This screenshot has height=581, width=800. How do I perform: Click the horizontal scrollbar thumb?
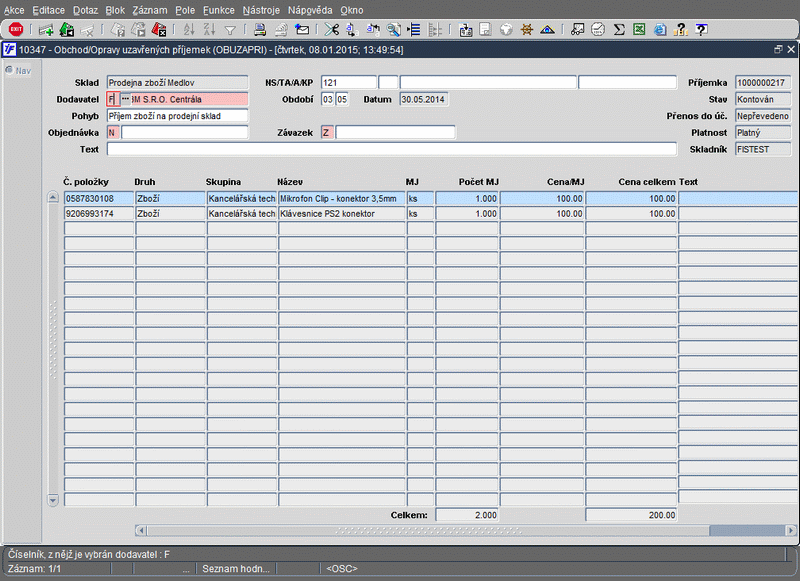pyautogui.click(x=428, y=531)
